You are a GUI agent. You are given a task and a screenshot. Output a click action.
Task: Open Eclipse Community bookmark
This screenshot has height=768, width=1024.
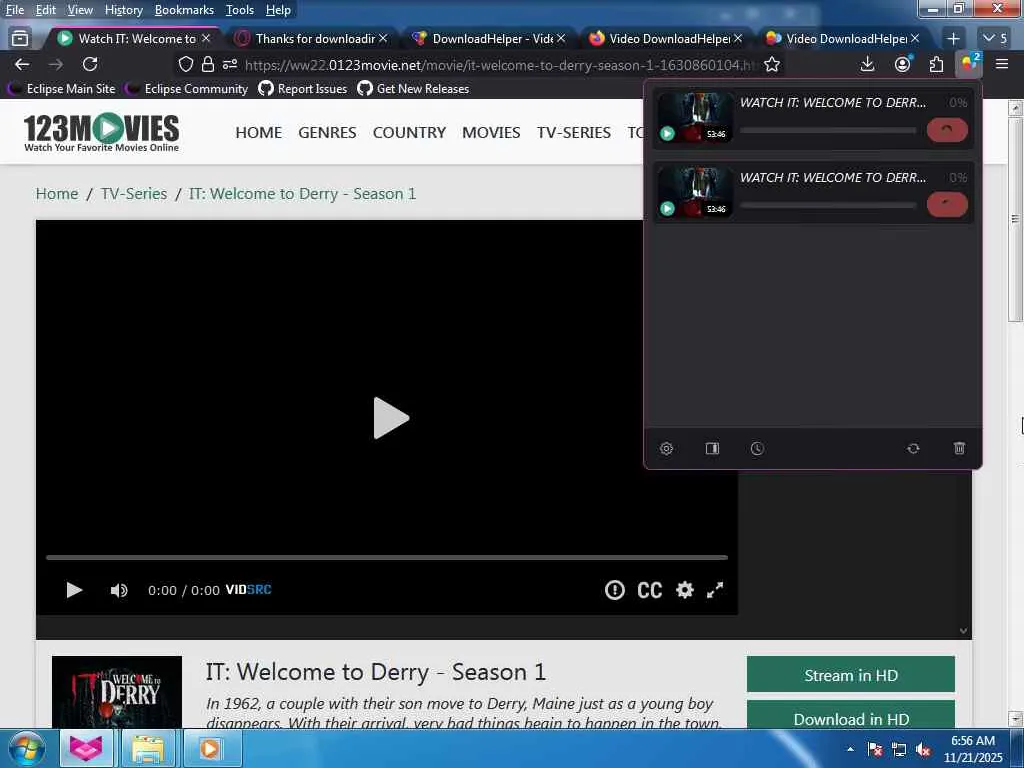click(187, 89)
